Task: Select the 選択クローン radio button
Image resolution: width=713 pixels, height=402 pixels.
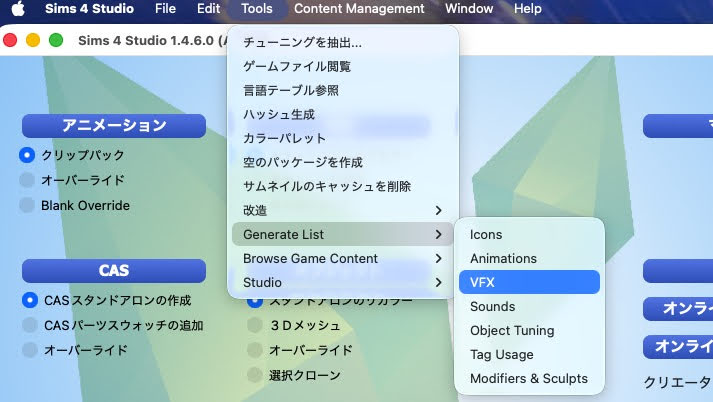Action: pos(255,375)
